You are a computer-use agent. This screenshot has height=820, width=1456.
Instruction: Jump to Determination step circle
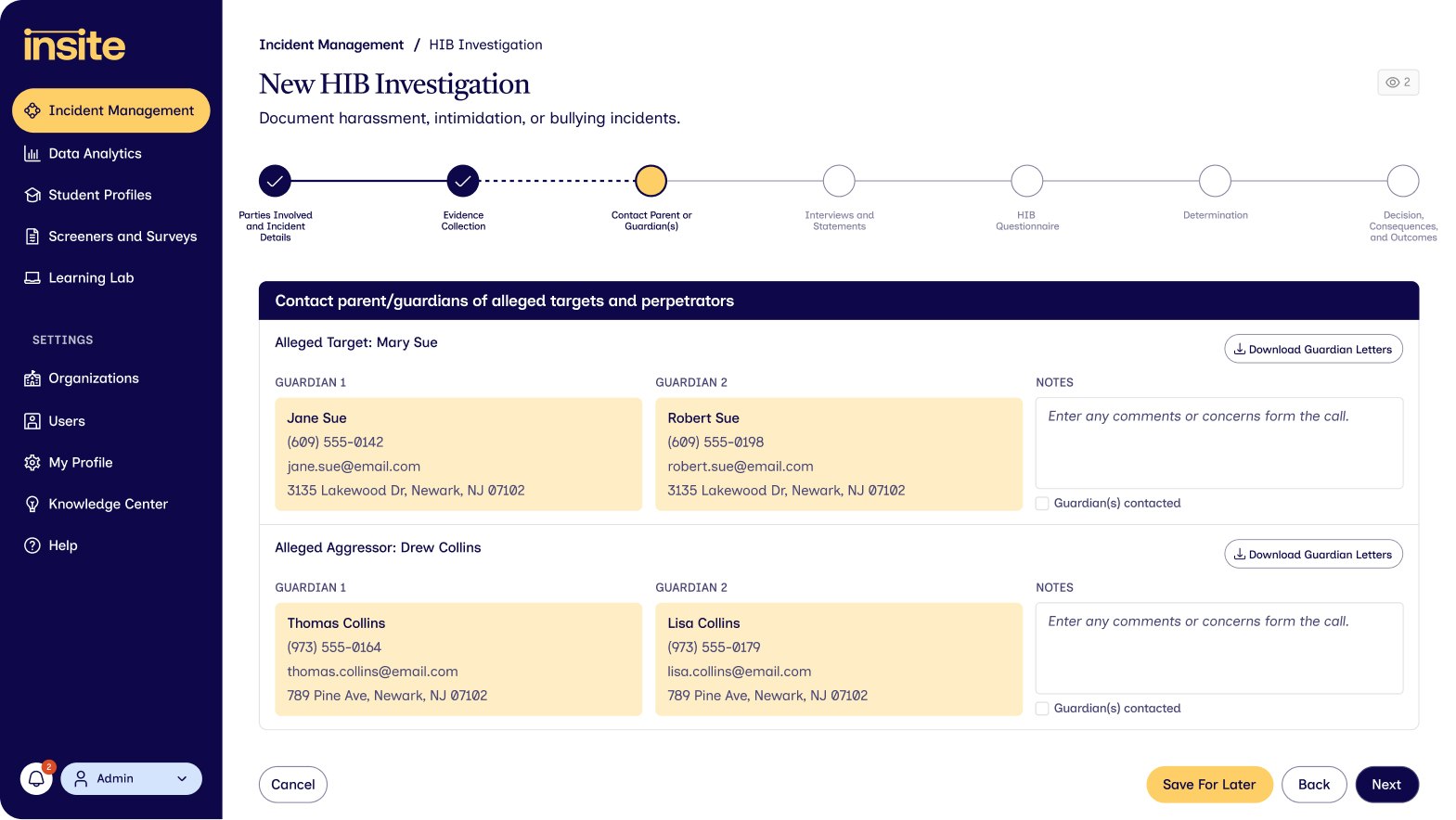coord(1216,181)
